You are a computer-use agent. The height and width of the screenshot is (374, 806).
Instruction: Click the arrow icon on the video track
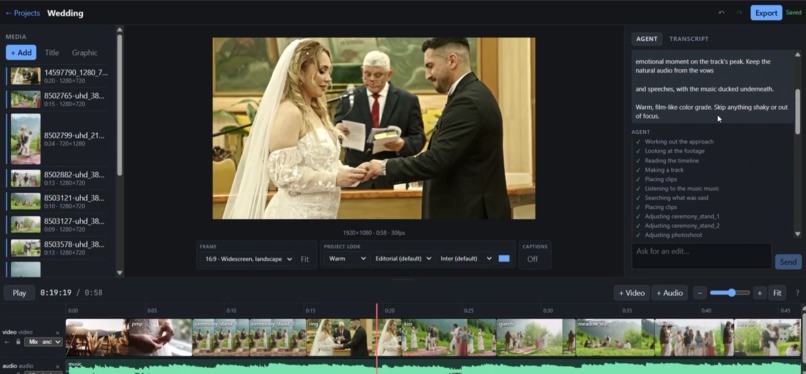tap(8, 342)
